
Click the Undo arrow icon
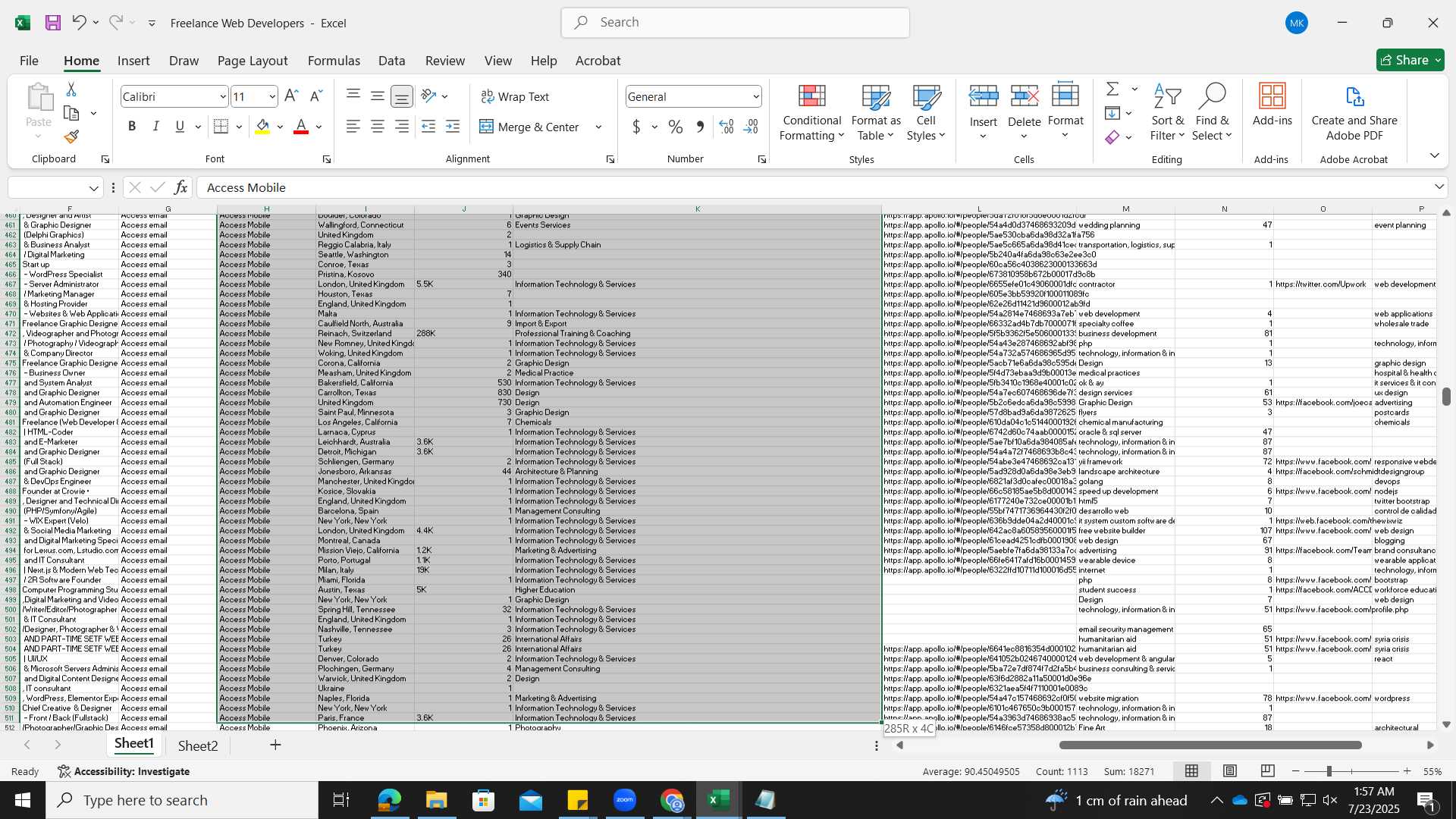79,23
